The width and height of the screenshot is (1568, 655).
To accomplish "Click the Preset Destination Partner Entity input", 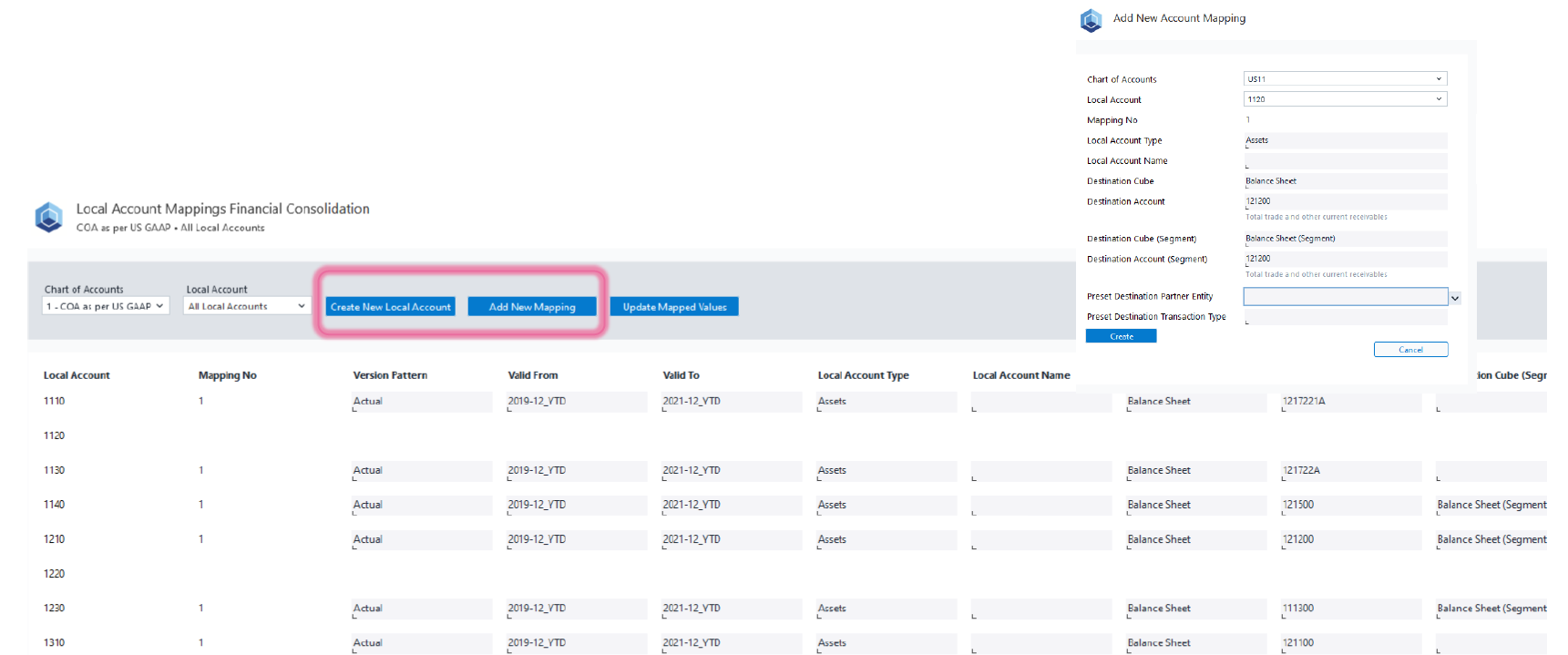I will [x=1345, y=297].
